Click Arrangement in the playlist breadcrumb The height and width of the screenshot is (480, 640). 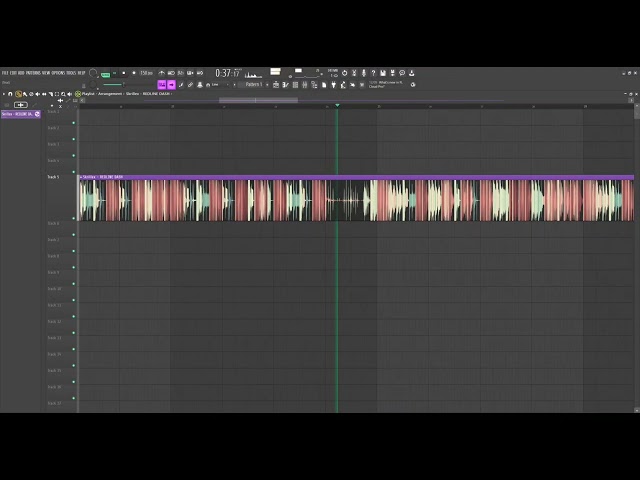(110, 94)
